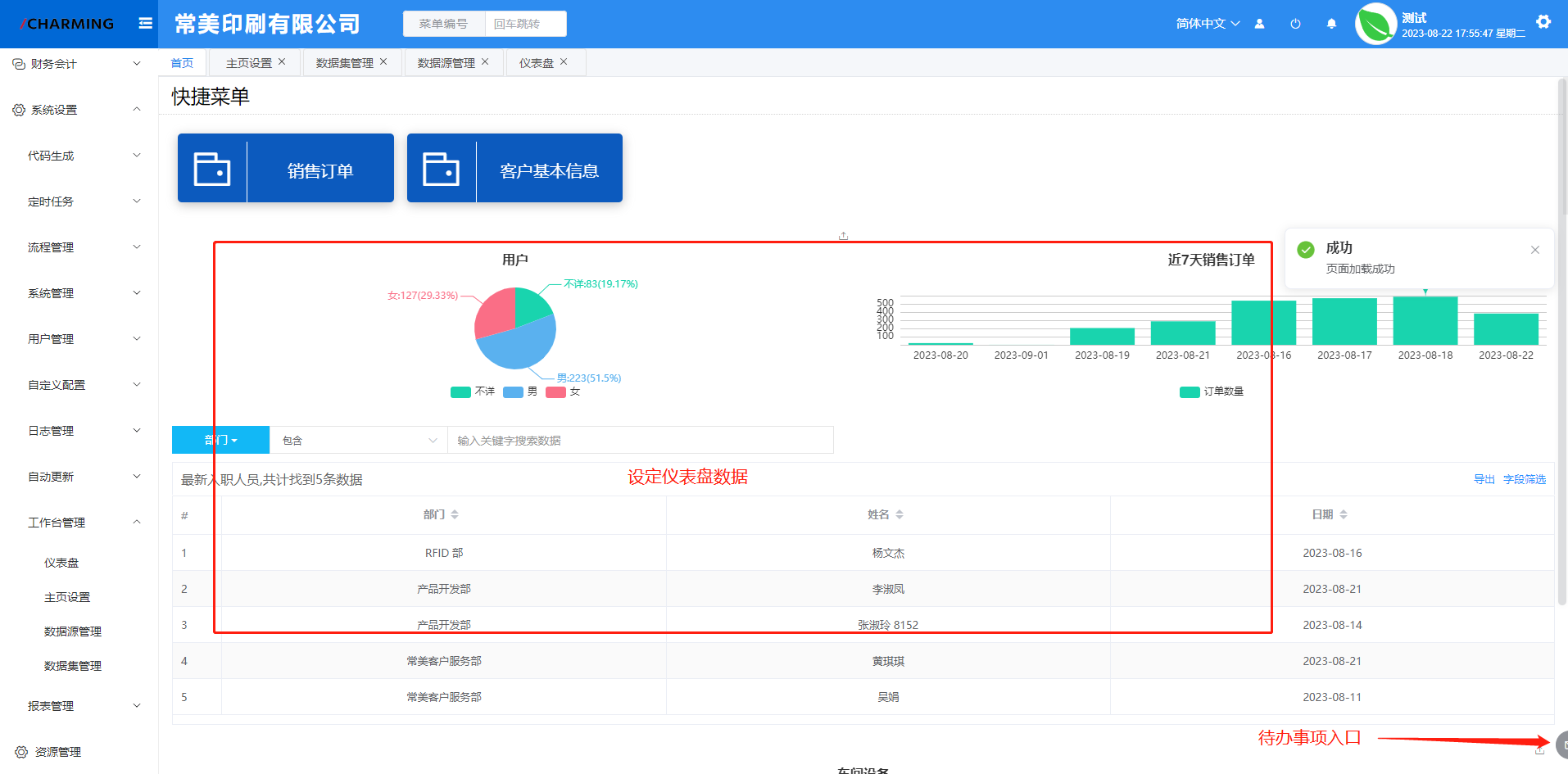
Task: Close the 数据集管理 tab
Action: 383,61
